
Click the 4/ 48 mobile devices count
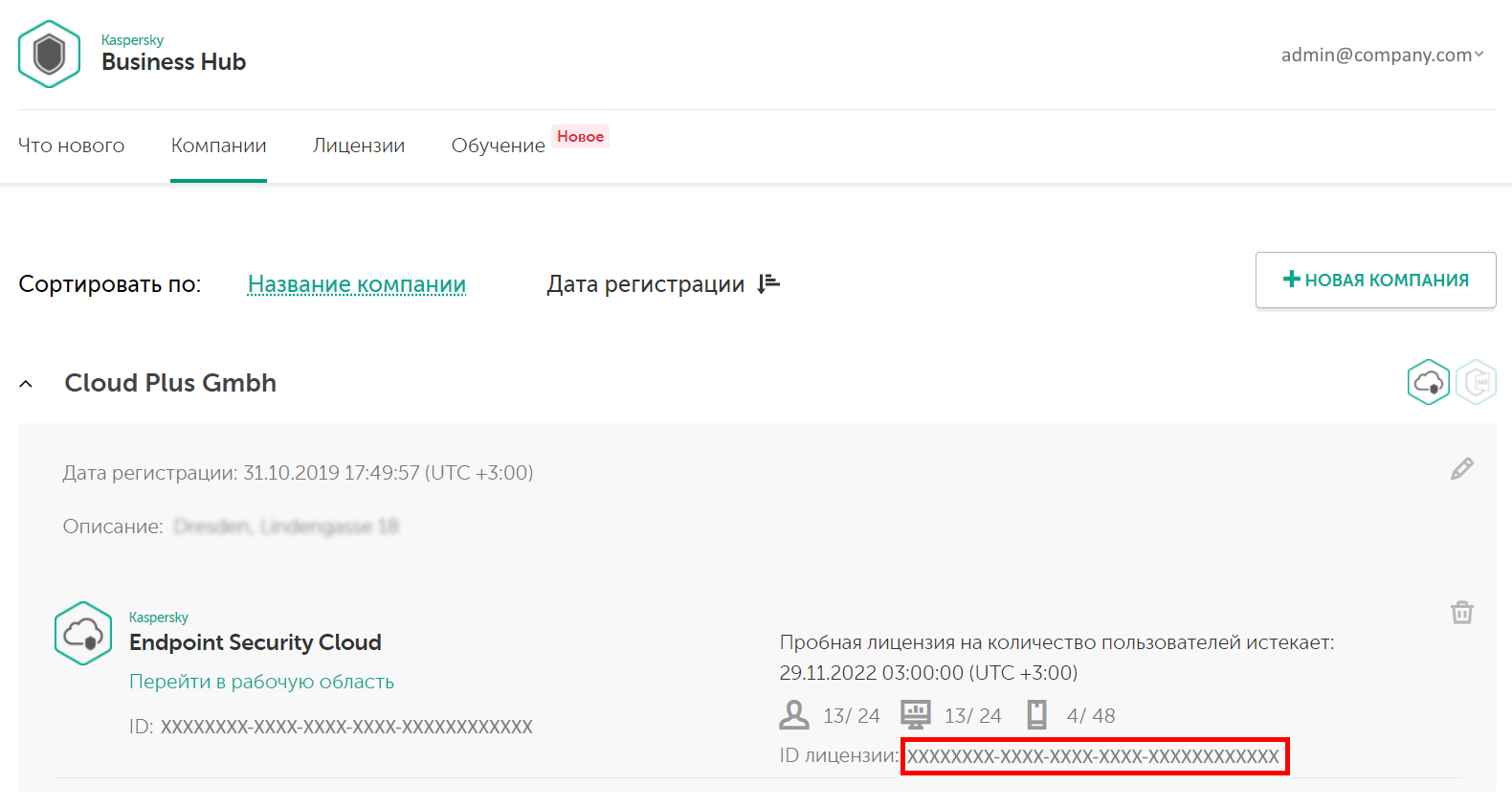1091,716
